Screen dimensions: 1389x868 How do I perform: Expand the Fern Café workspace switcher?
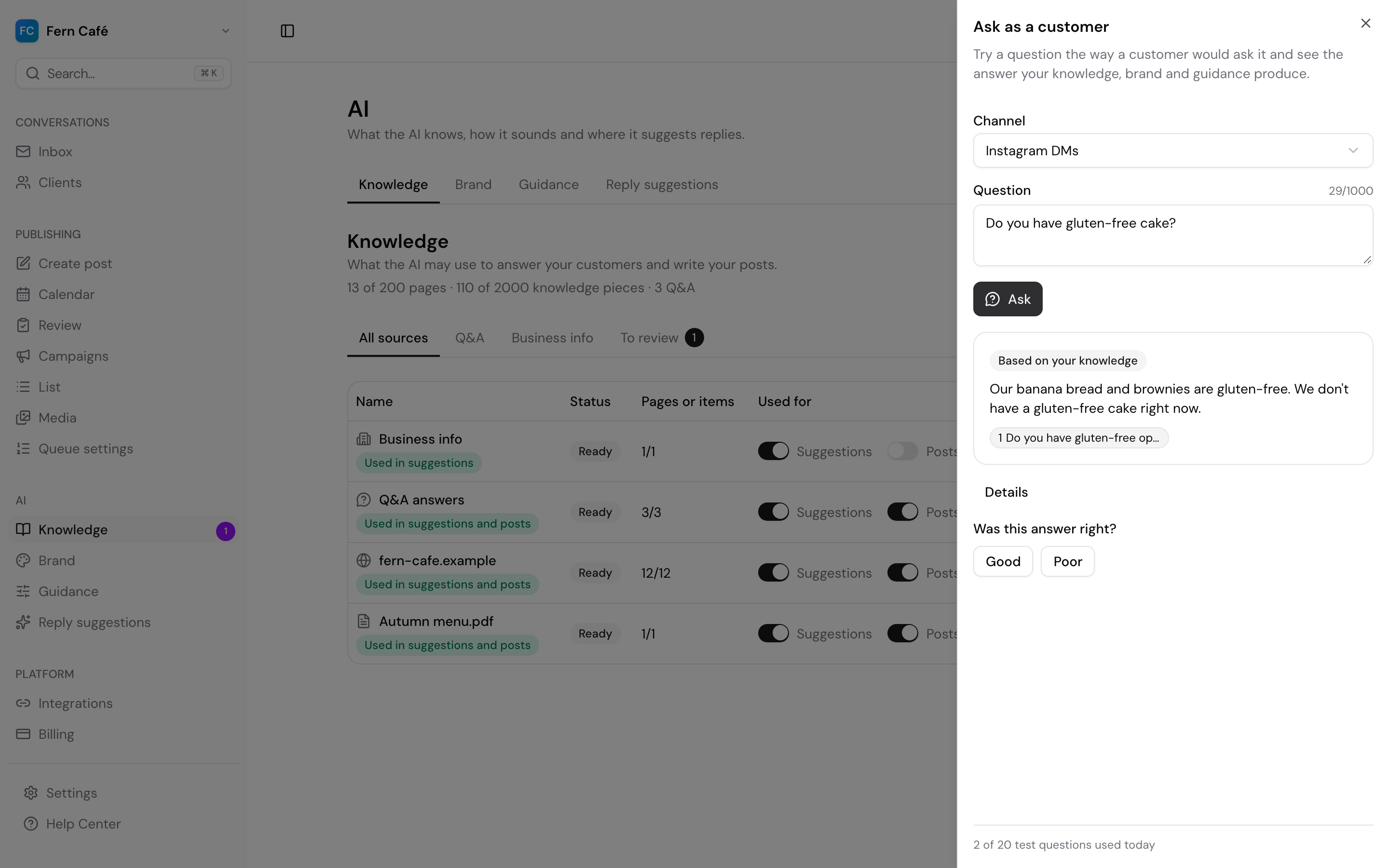coord(123,31)
